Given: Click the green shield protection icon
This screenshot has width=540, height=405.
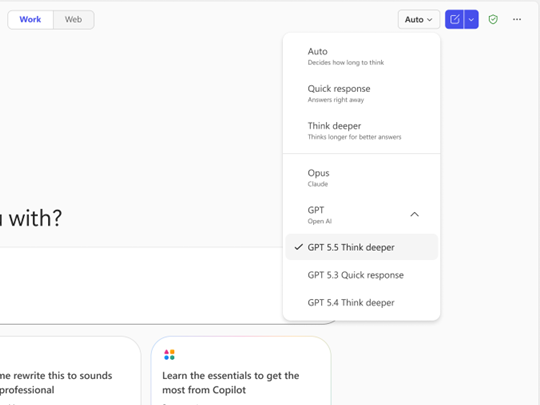Looking at the screenshot, I should [493, 19].
